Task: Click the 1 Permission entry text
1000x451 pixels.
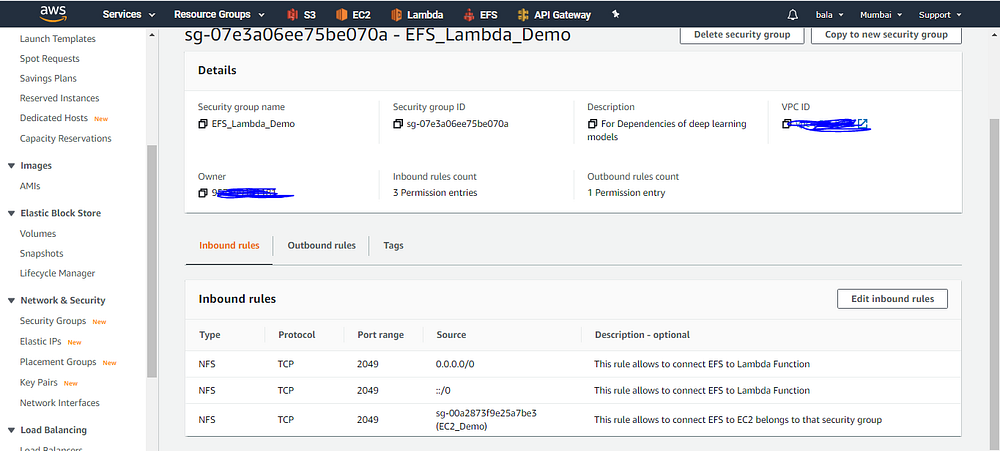Action: click(x=626, y=193)
